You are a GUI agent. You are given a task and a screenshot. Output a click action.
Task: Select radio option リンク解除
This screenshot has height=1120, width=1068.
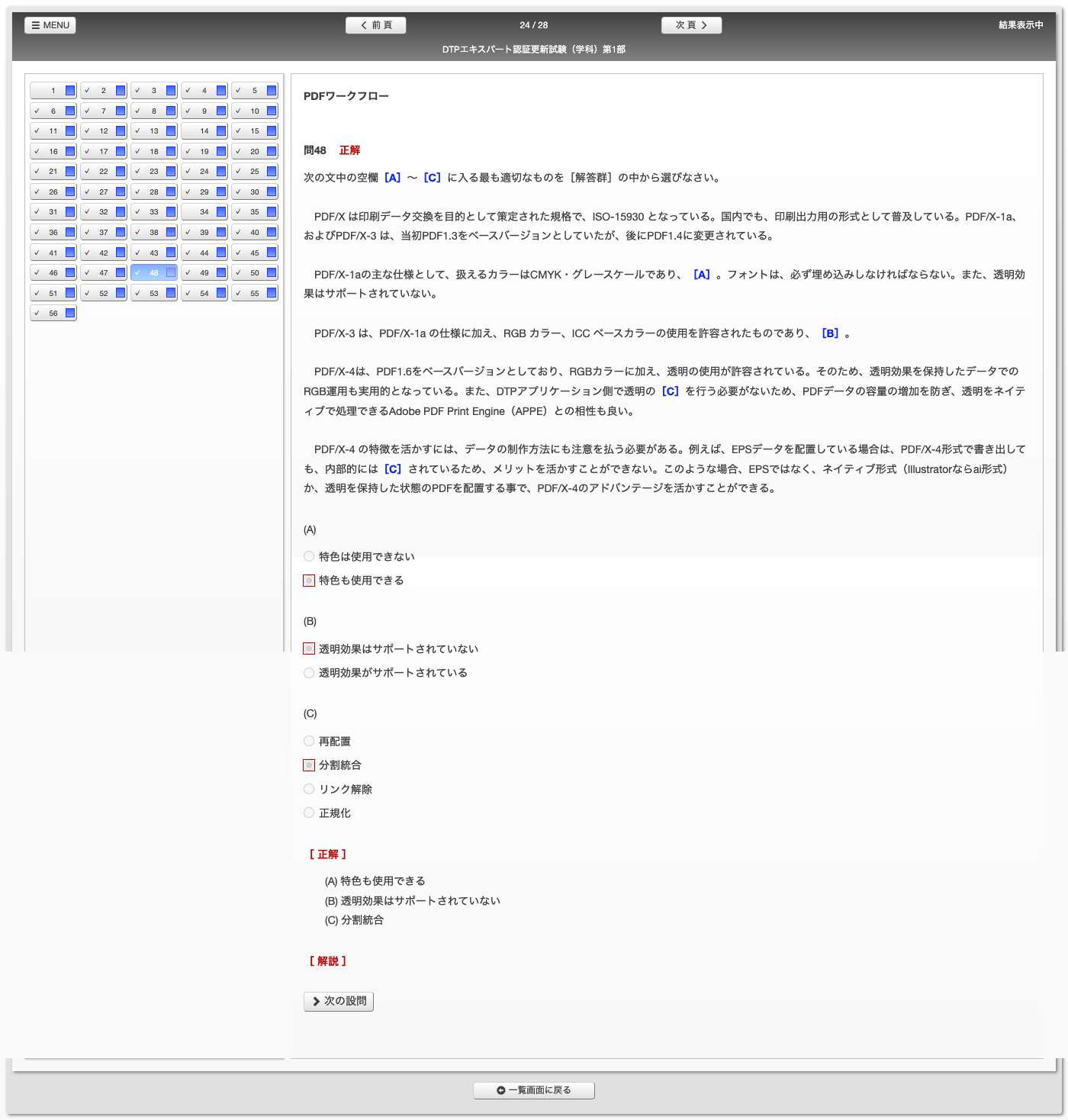pos(309,789)
